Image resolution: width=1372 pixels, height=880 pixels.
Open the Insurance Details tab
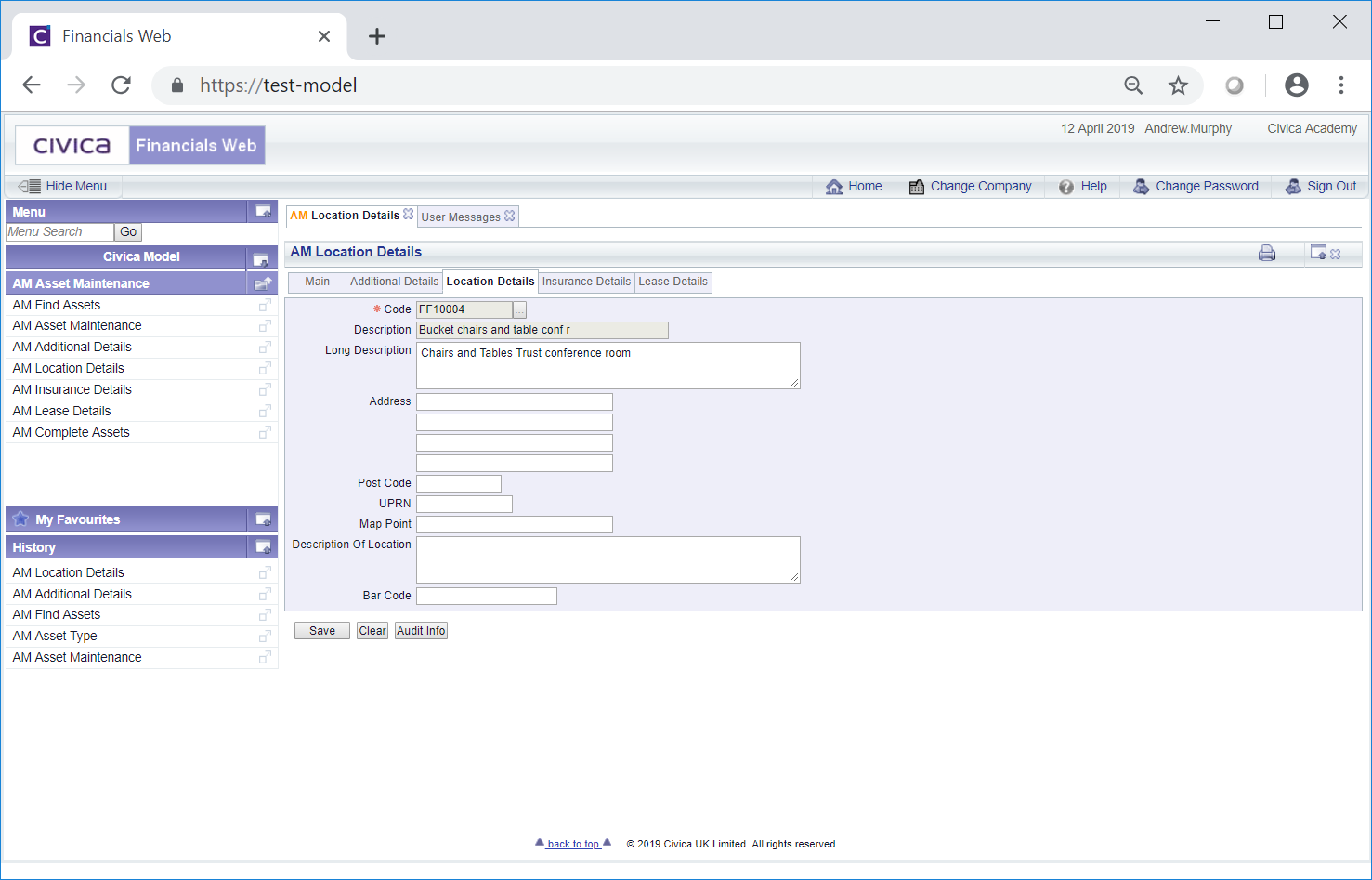pyautogui.click(x=586, y=282)
